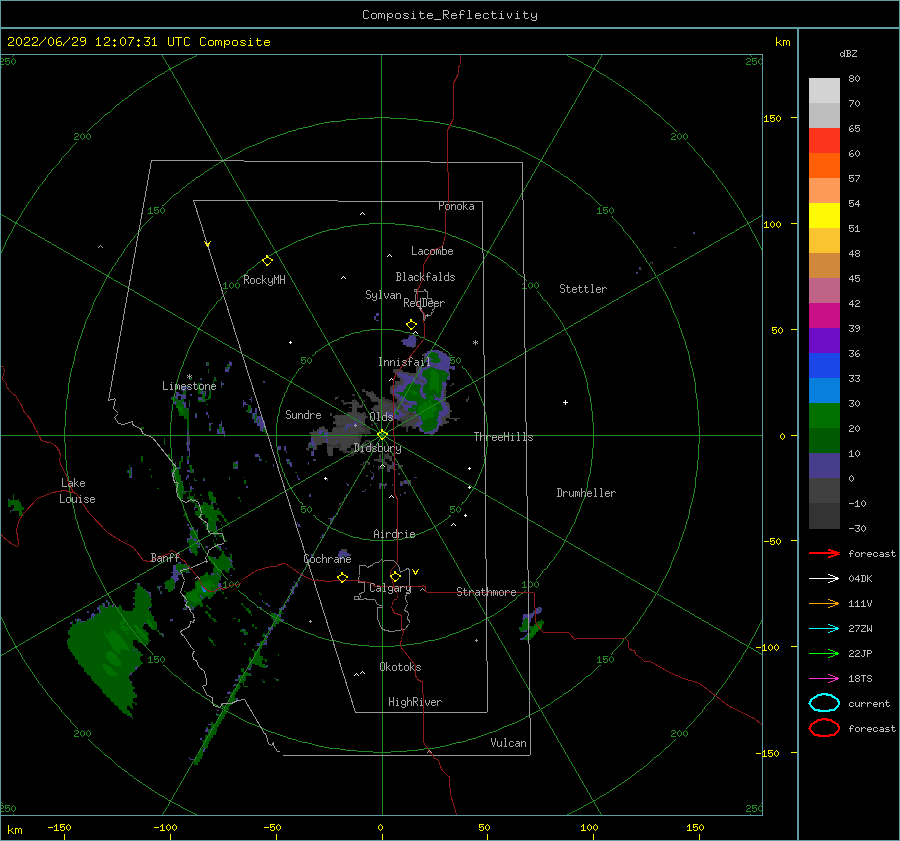
Task: Click the Lake Louise label
Action: pos(77,491)
